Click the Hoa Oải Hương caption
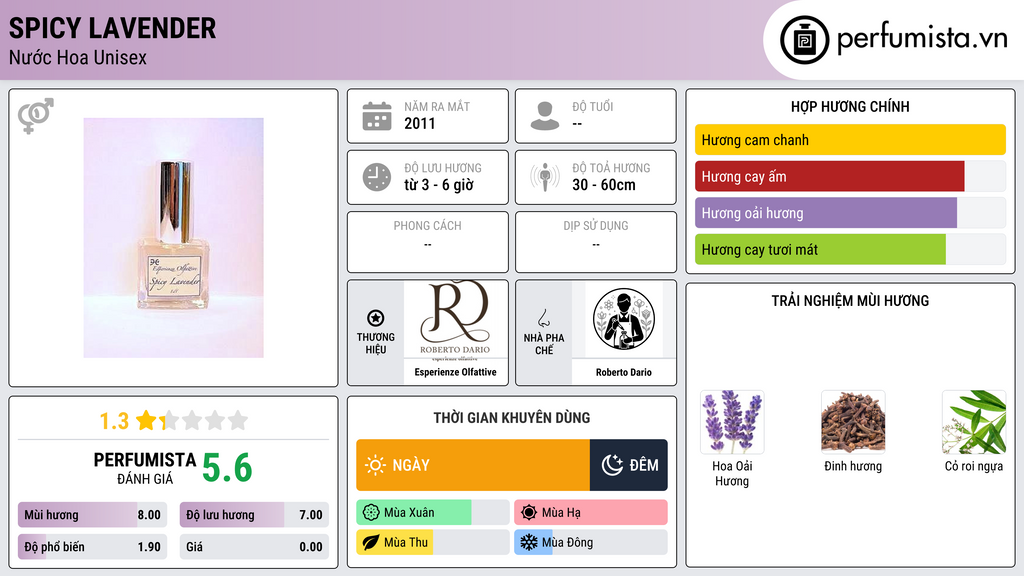1024x576 pixels. click(x=732, y=473)
